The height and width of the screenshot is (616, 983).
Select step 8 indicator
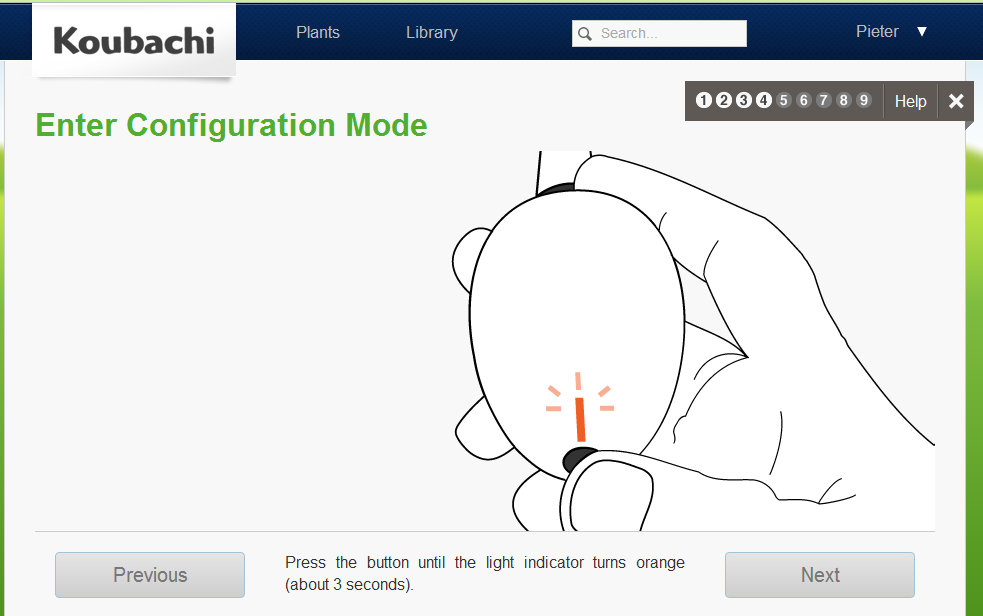pos(844,100)
